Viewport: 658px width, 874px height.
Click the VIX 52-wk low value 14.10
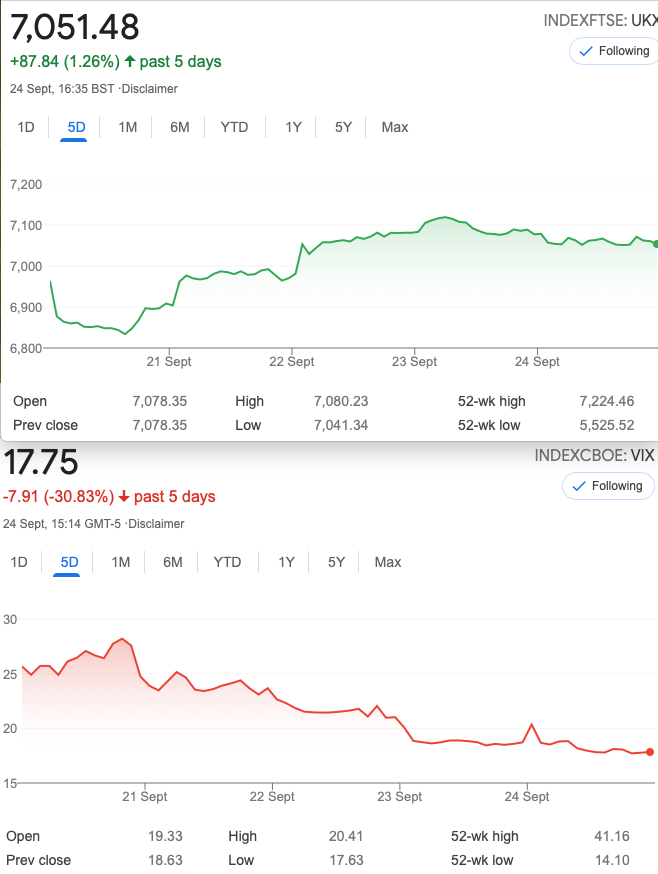(x=612, y=860)
